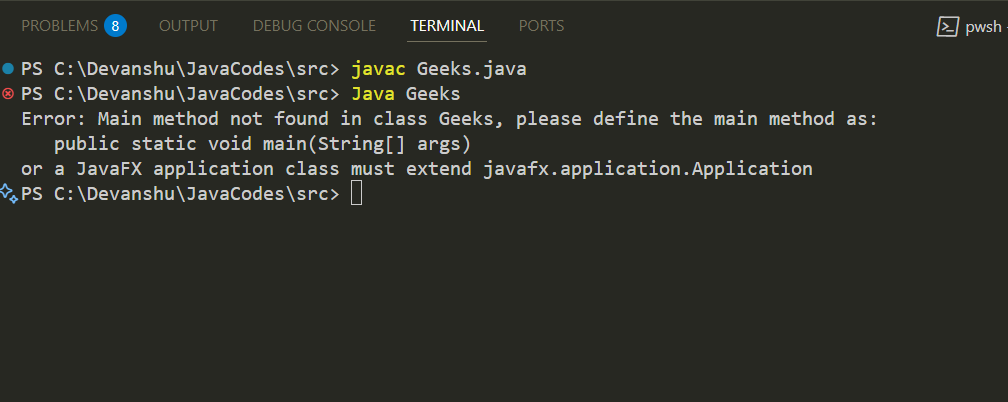The width and height of the screenshot is (1008, 402).
Task: Click the sparkle icon beside the current prompt
Action: pyautogui.click(x=8, y=193)
